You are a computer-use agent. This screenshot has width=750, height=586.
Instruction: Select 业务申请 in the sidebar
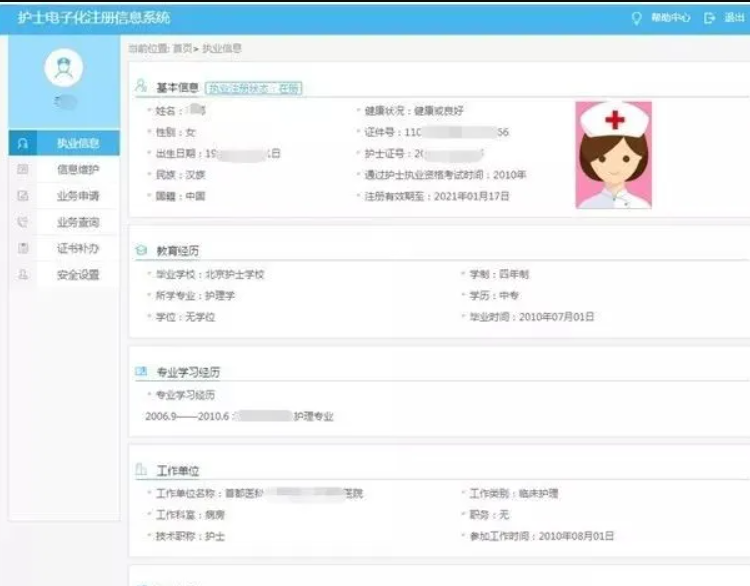coord(78,196)
